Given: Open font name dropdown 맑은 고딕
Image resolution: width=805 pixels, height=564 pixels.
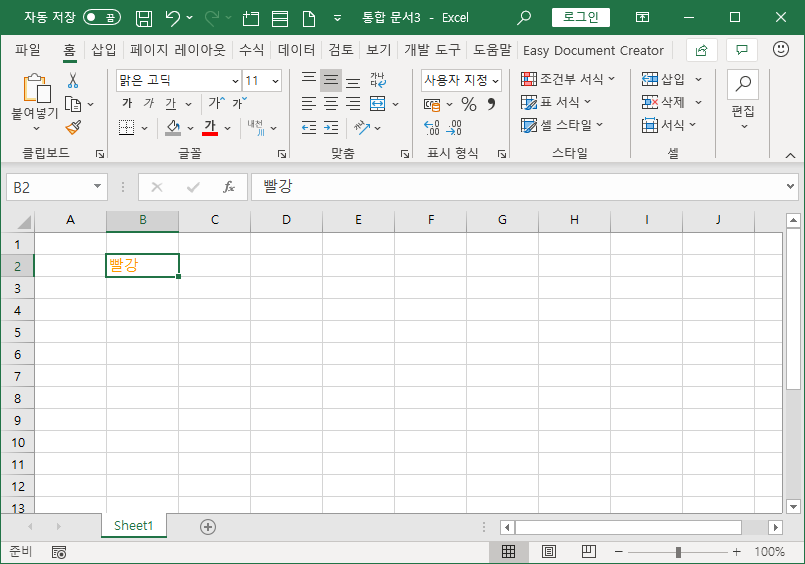Looking at the screenshot, I should (235, 81).
